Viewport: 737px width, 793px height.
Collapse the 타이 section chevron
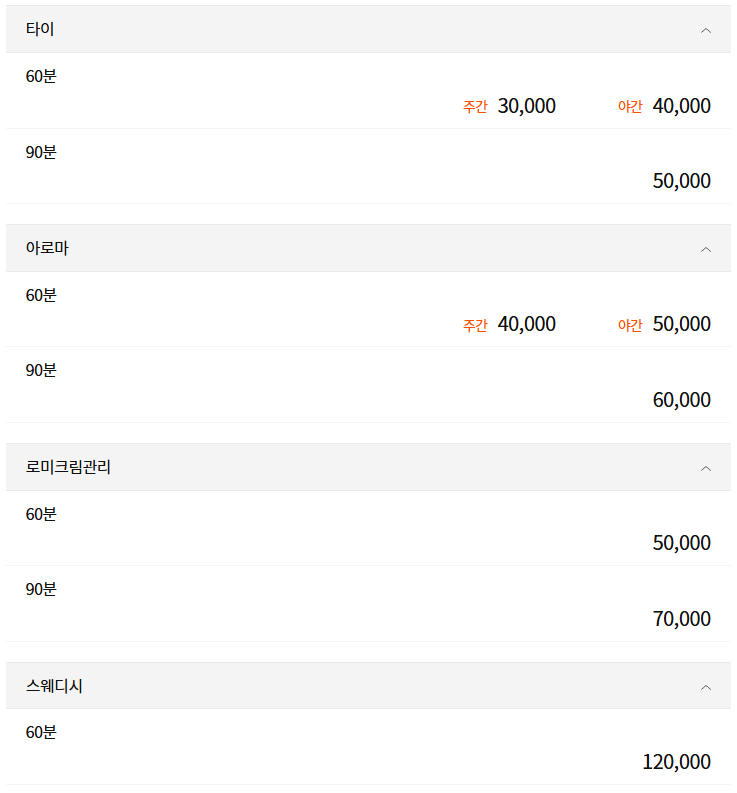(x=706, y=30)
